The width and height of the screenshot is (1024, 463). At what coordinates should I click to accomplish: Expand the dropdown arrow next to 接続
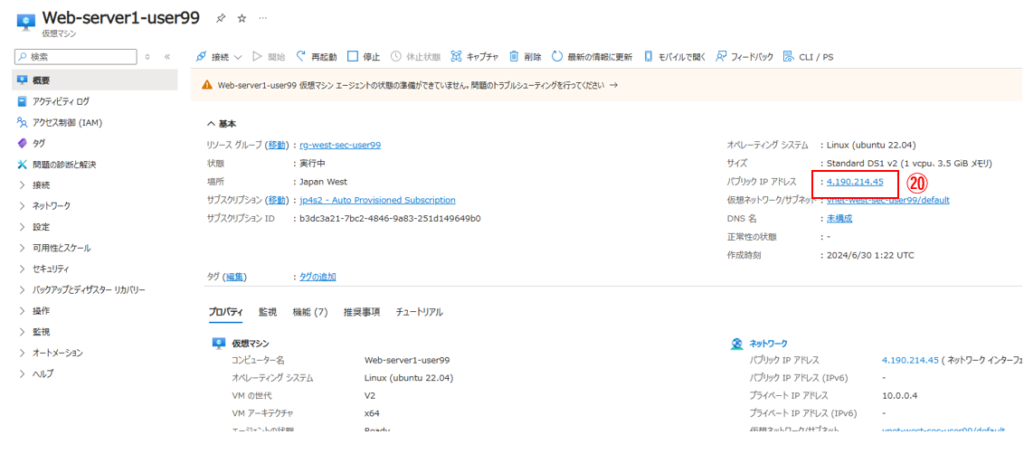tap(238, 57)
